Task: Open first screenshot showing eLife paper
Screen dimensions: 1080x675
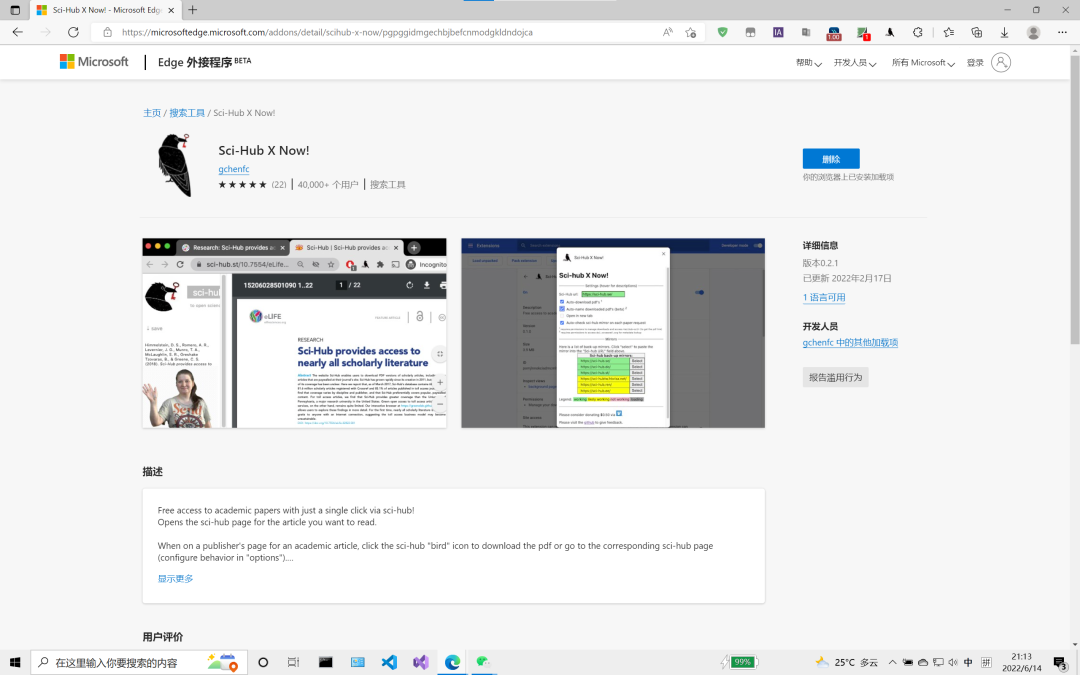Action: click(x=294, y=333)
